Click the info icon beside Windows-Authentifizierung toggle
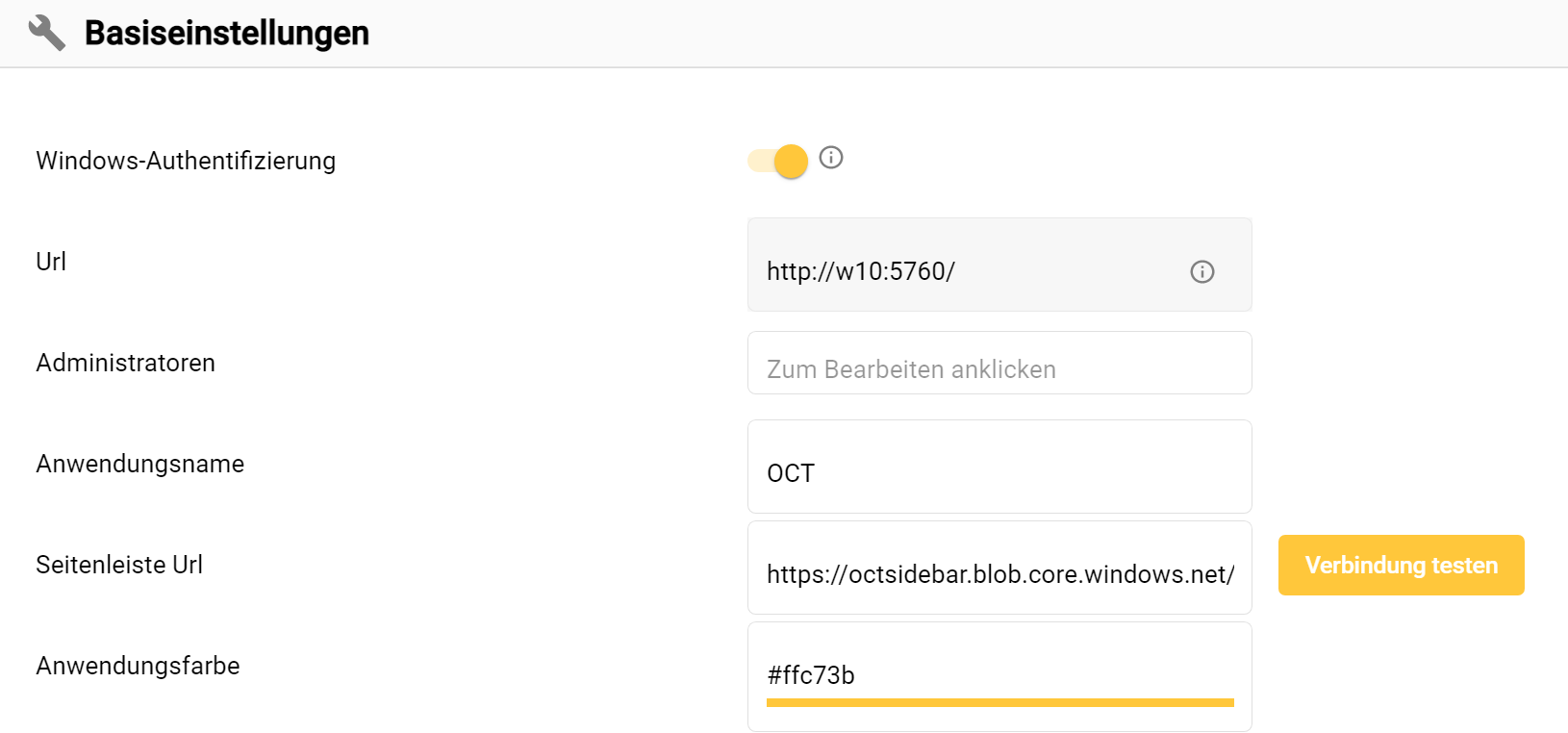 (830, 158)
